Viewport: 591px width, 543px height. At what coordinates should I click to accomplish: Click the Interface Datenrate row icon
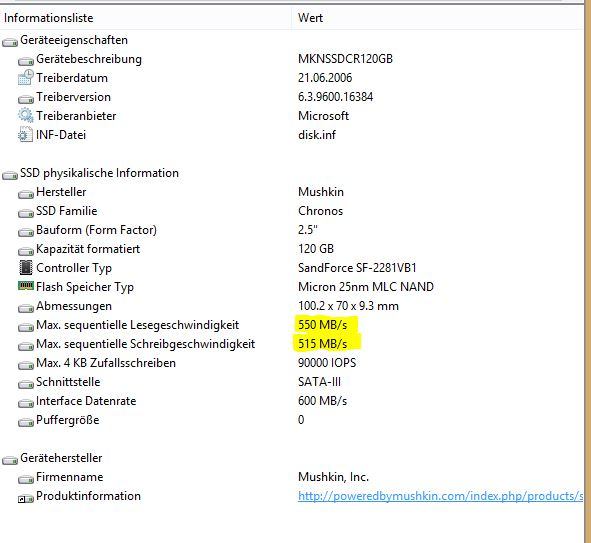pyautogui.click(x=26, y=403)
